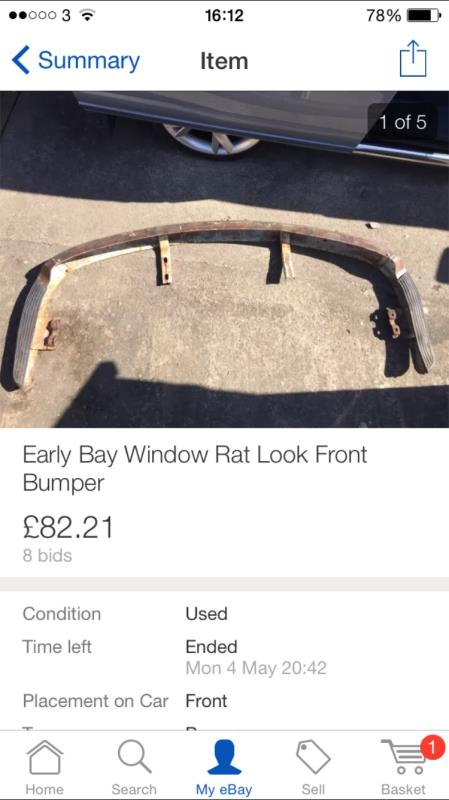449x800 pixels.
Task: Tap the £82.21 price
Action: tap(68, 528)
